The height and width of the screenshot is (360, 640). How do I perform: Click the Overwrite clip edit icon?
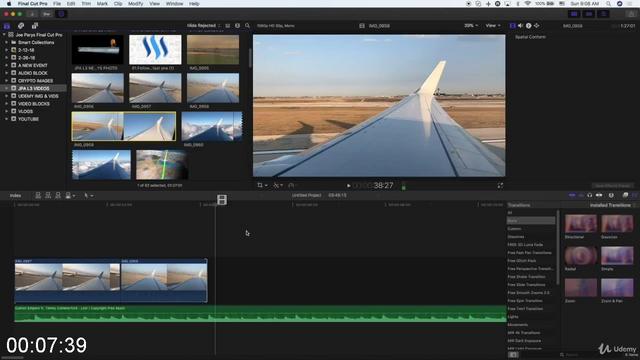pyautogui.click(x=68, y=196)
